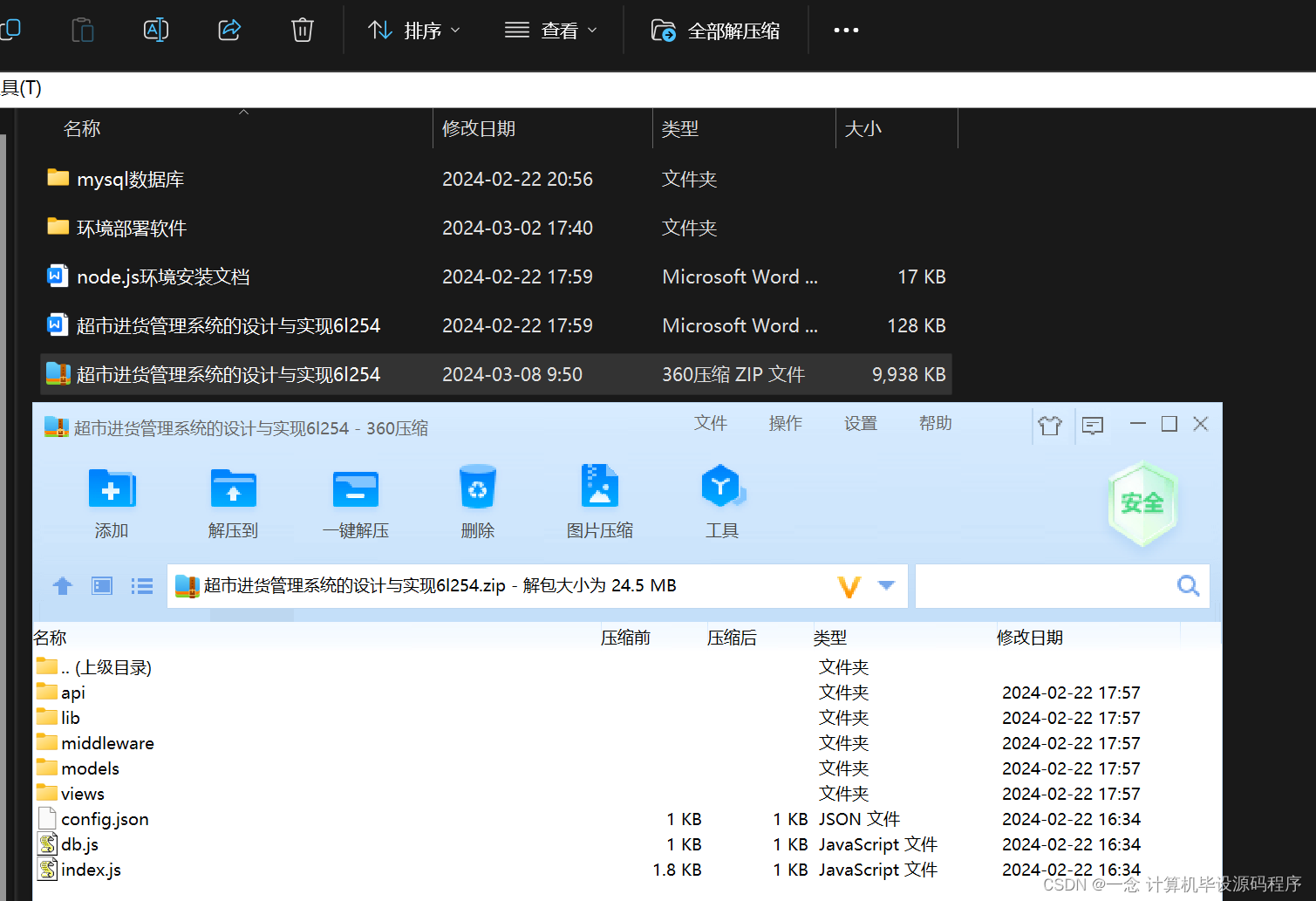This screenshot has height=901, width=1316.
Task: Select the 添加 (Add) icon in 360压缩
Action: tap(111, 502)
